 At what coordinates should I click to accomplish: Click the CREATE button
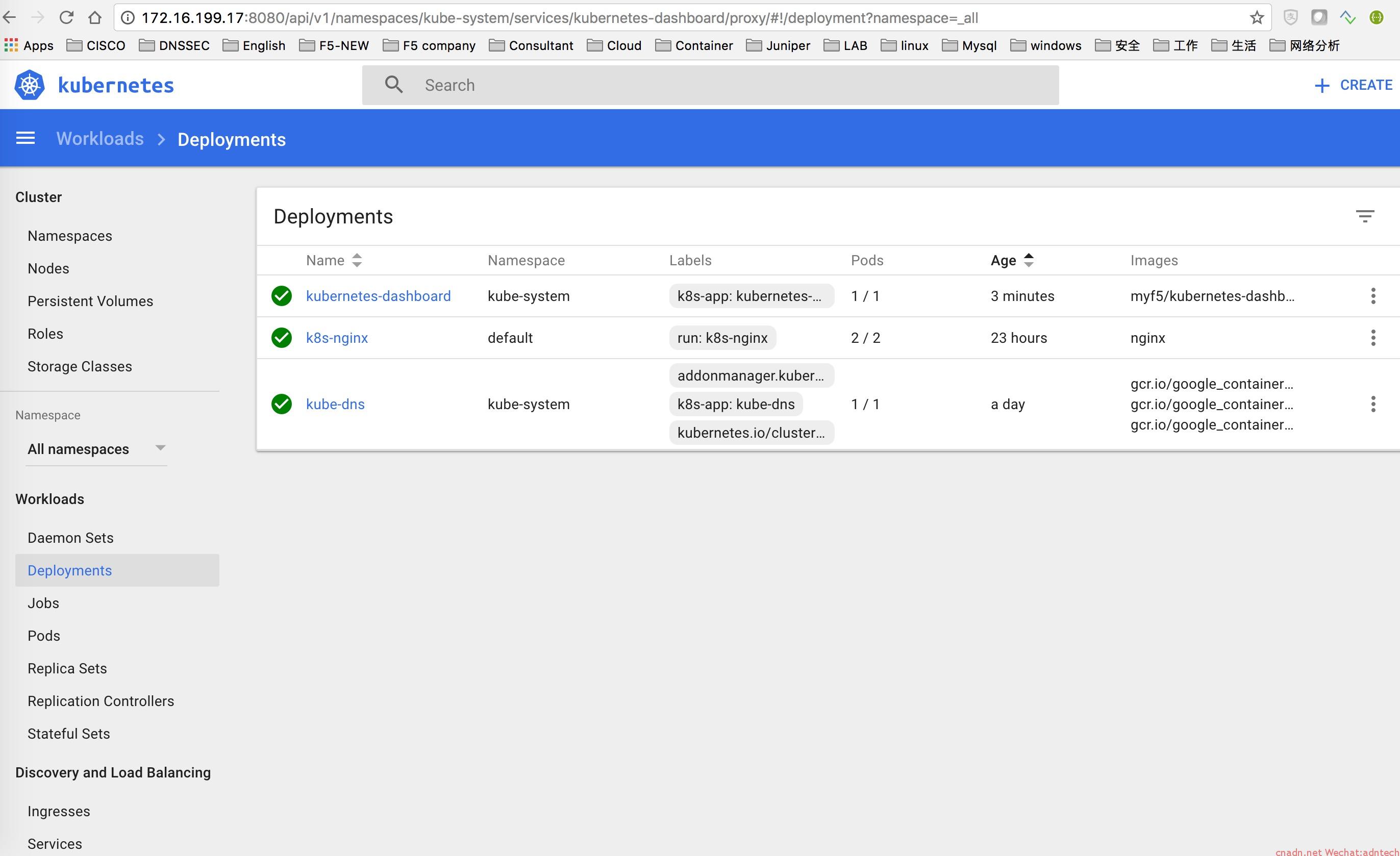click(1354, 85)
